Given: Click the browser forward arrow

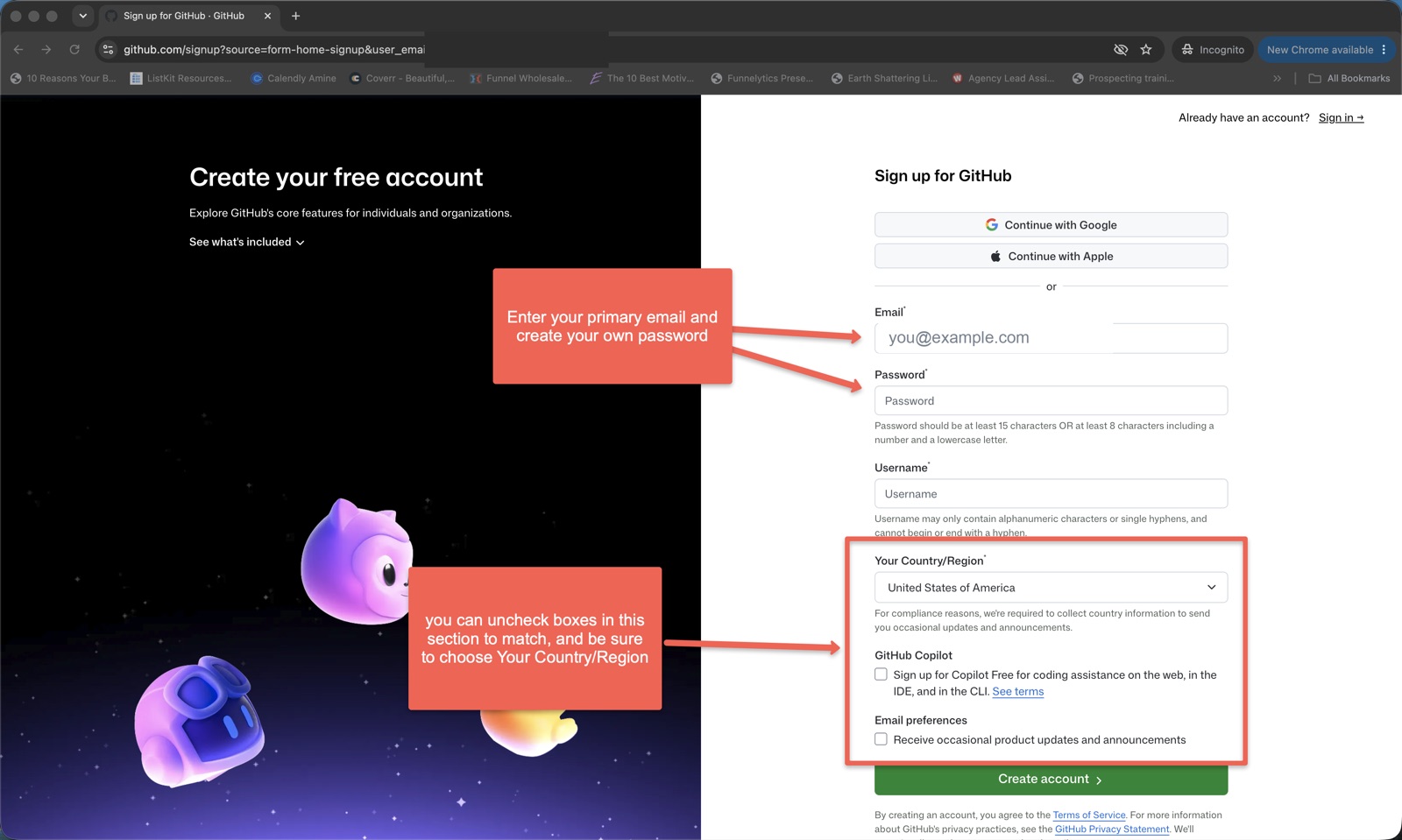Looking at the screenshot, I should click(x=46, y=50).
